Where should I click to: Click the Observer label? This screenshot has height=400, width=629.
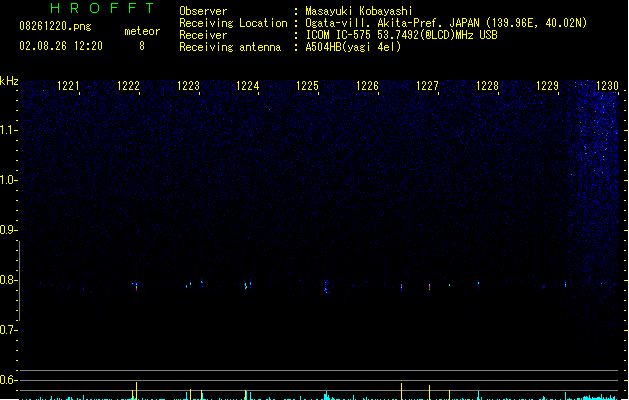[203, 11]
